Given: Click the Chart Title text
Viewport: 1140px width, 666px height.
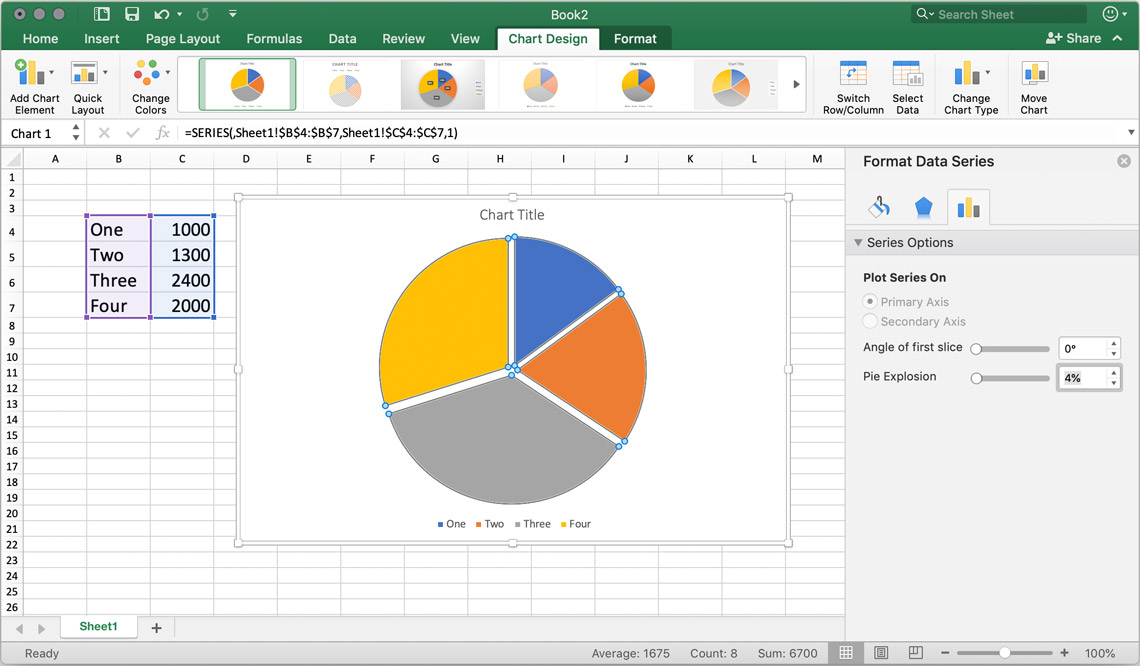Looking at the screenshot, I should coord(512,214).
